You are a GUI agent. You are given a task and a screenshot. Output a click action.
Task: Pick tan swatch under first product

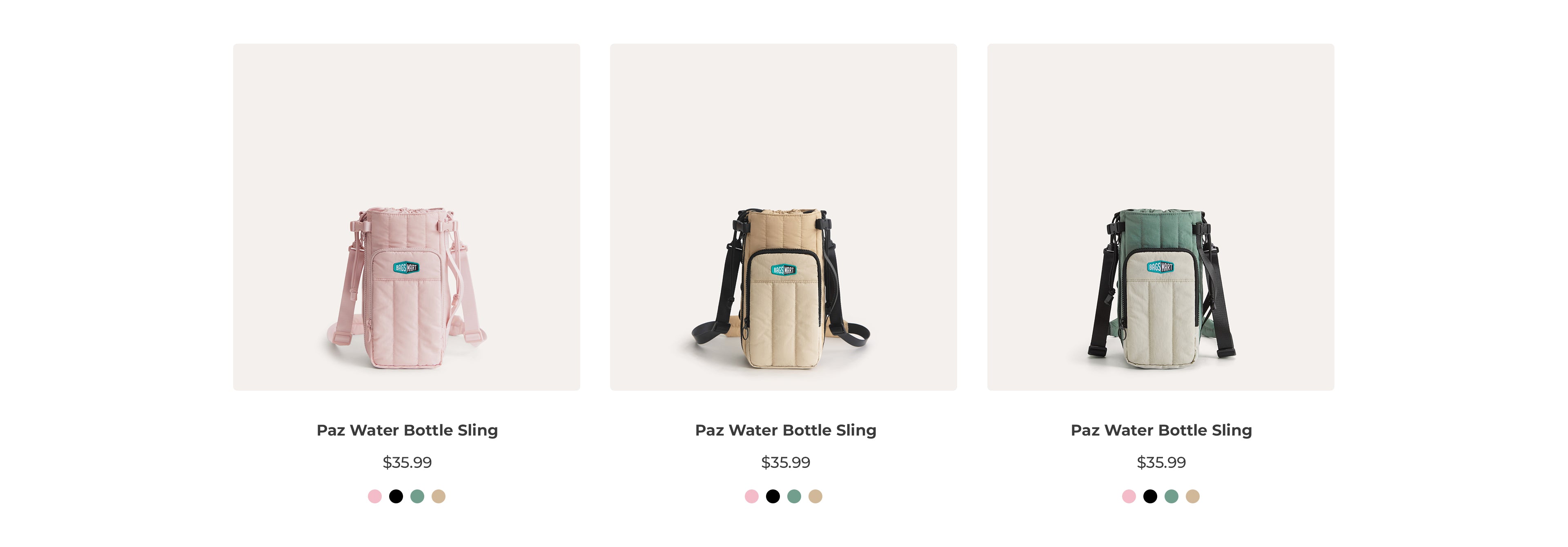tap(438, 496)
